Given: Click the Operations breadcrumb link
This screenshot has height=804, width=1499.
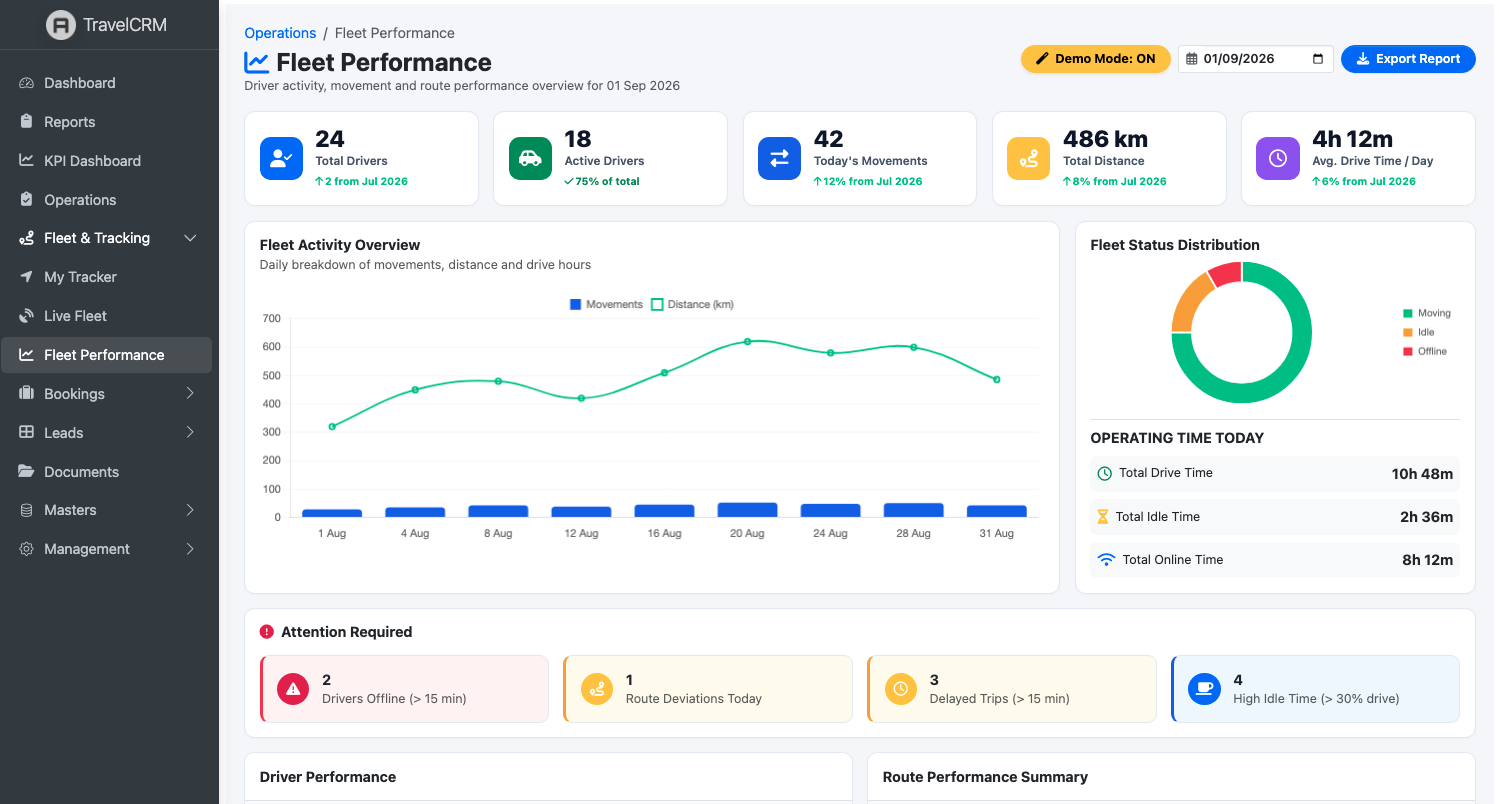Looking at the screenshot, I should click(x=280, y=33).
